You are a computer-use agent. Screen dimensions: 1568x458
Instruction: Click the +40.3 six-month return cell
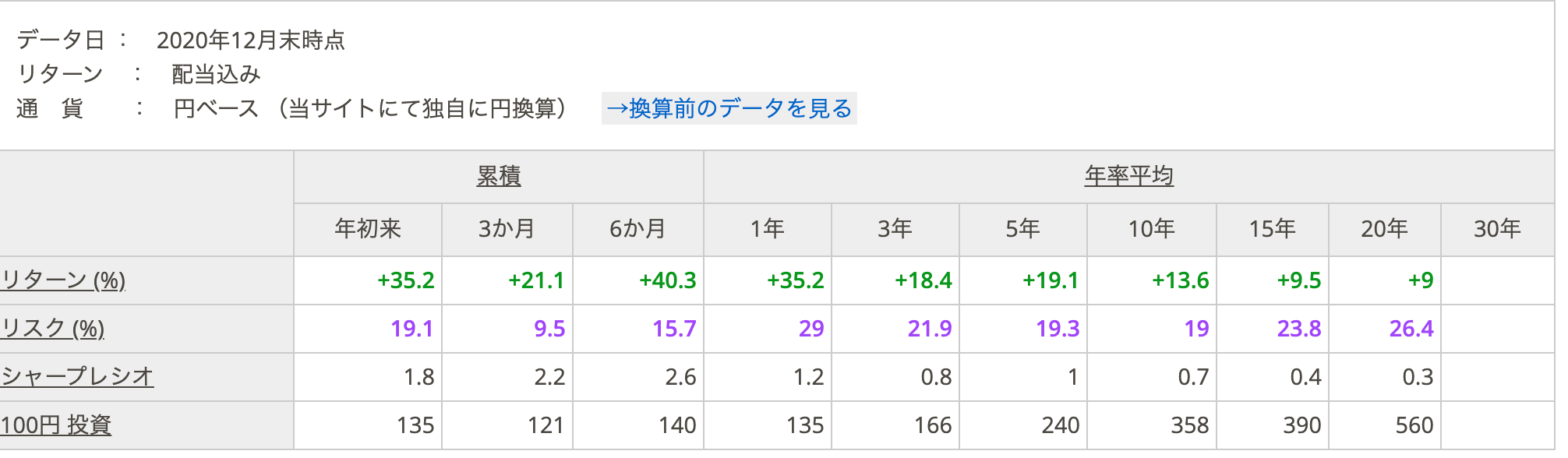(668, 280)
